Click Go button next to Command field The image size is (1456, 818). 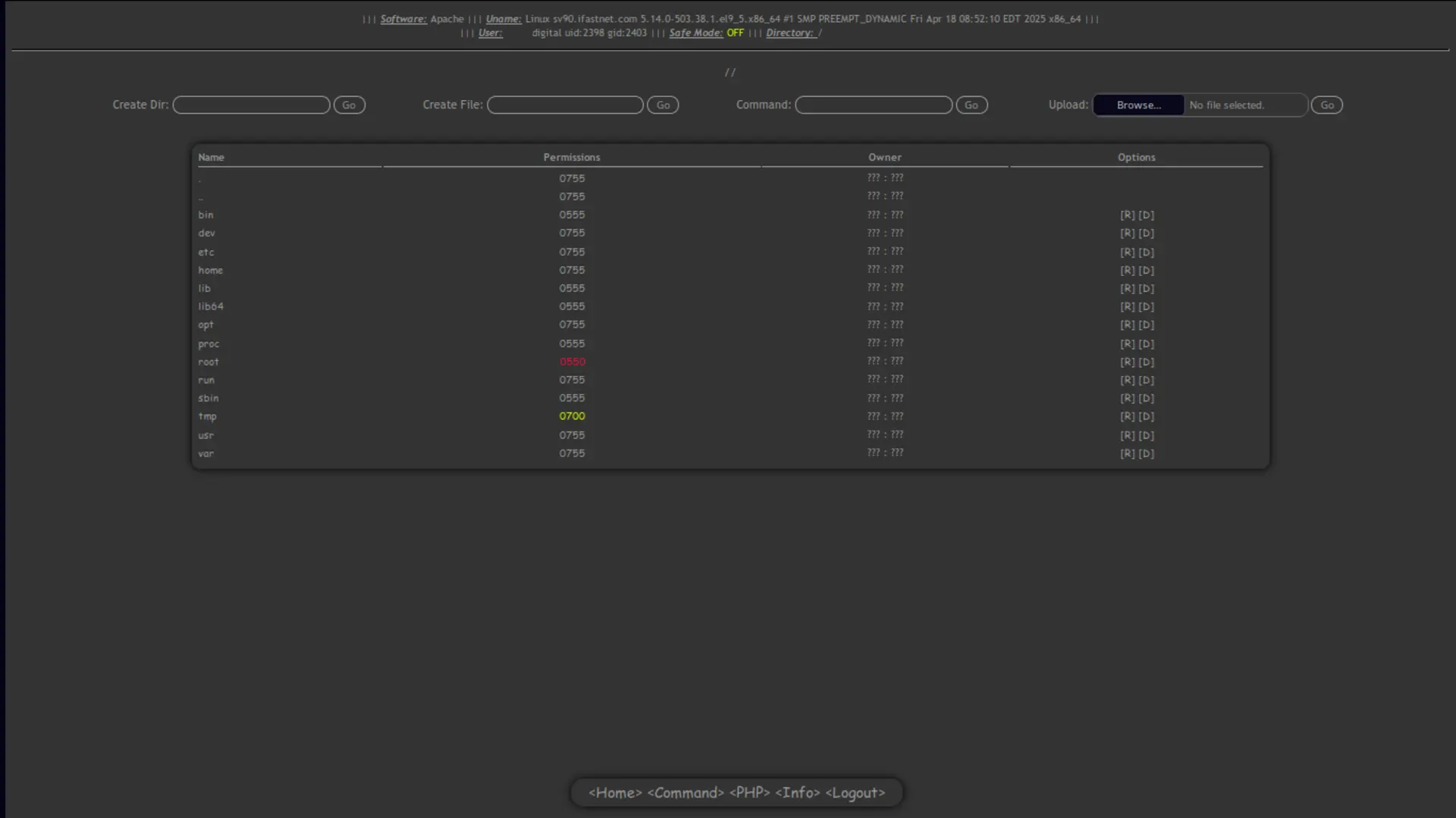[971, 105]
